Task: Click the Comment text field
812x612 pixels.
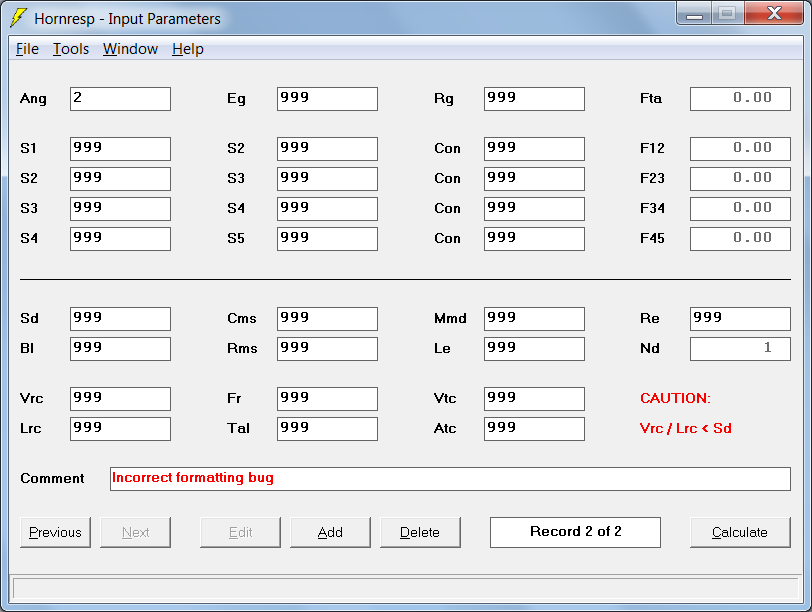Action: pyautogui.click(x=451, y=479)
